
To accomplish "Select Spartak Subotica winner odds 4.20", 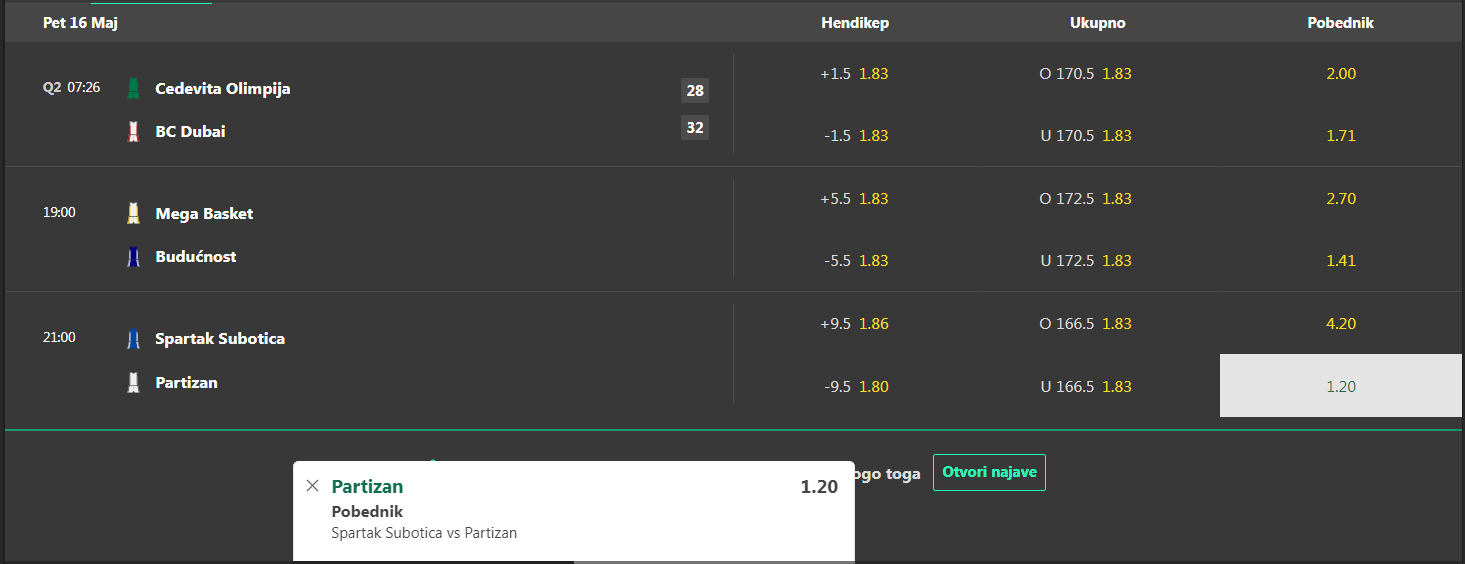I will pos(1341,323).
